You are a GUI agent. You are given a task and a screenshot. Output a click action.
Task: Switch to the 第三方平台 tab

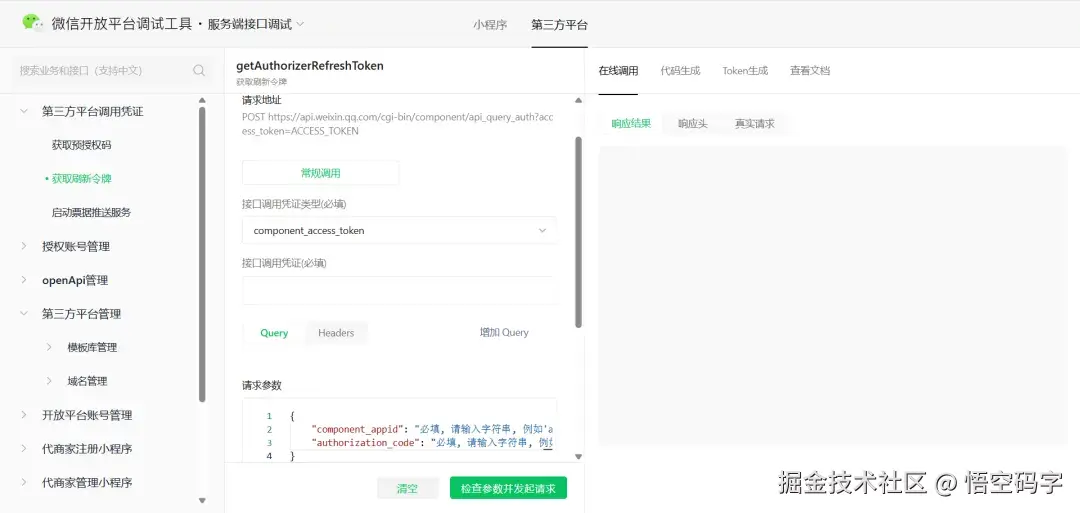pos(559,25)
